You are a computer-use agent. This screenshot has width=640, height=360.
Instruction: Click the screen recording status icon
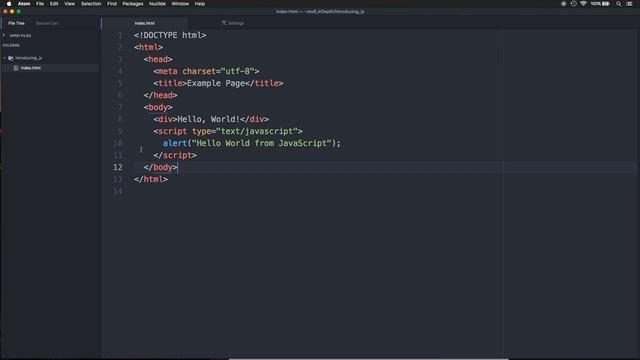(564, 4)
